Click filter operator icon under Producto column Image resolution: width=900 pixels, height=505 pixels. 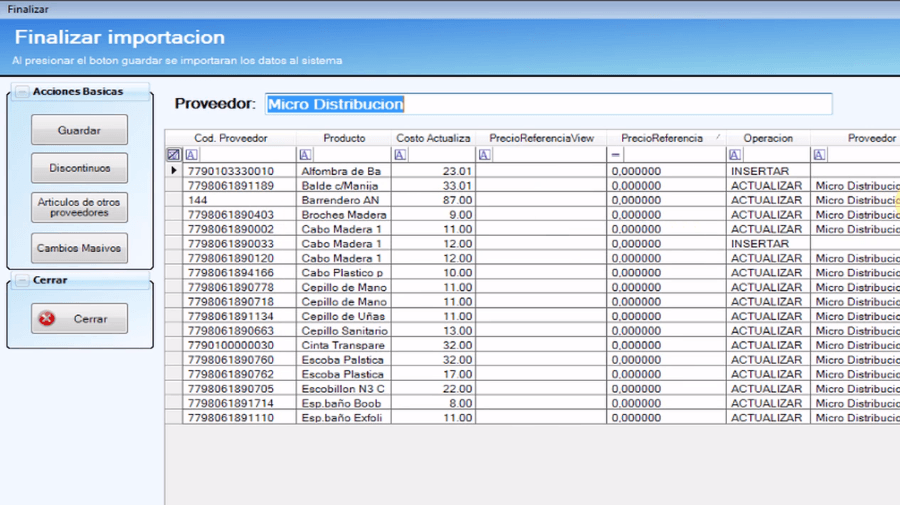coord(304,155)
